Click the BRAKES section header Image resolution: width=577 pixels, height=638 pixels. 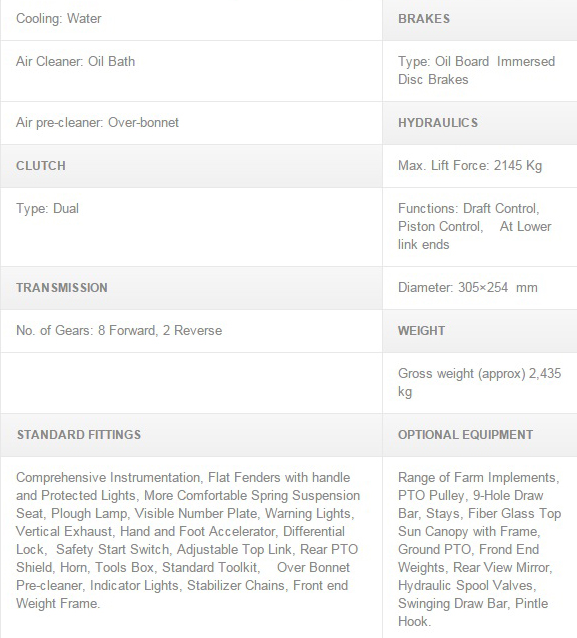click(x=480, y=19)
